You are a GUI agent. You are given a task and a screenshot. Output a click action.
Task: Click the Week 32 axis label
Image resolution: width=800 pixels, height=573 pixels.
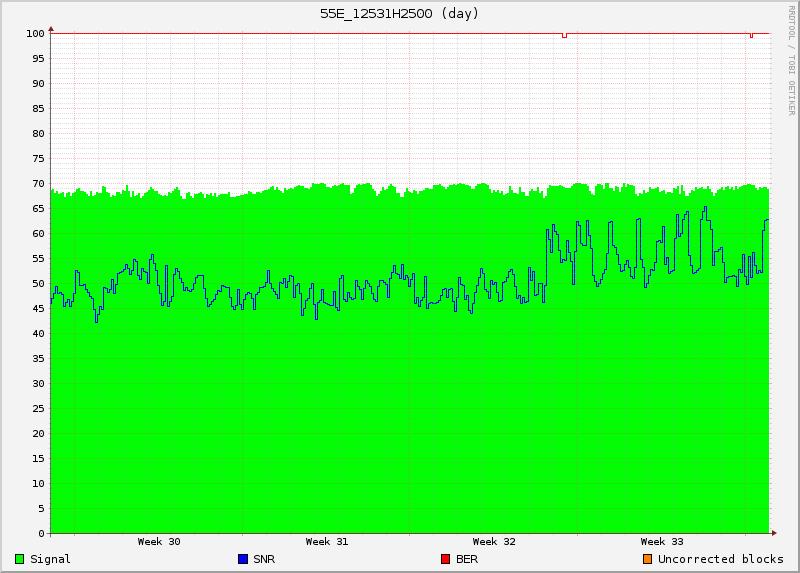[494, 542]
